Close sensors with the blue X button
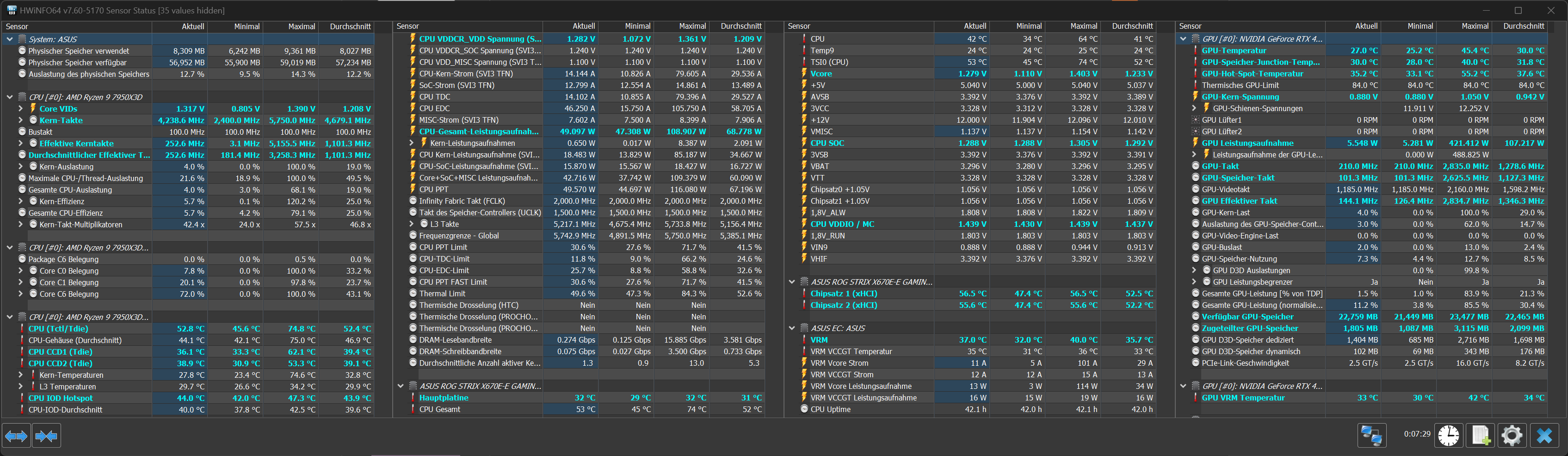Image resolution: width=1568 pixels, height=456 pixels. point(1544,436)
